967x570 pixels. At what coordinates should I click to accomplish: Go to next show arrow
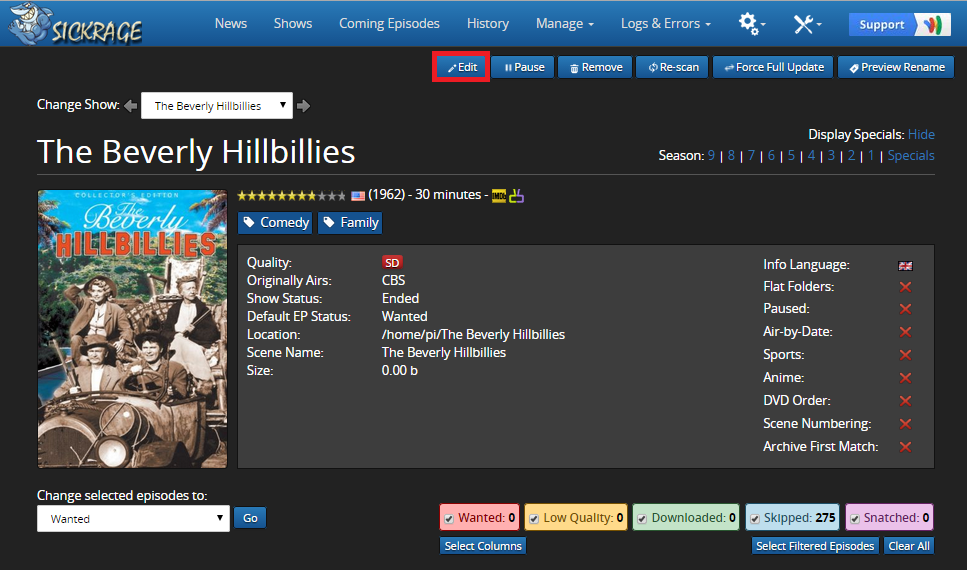tap(304, 105)
